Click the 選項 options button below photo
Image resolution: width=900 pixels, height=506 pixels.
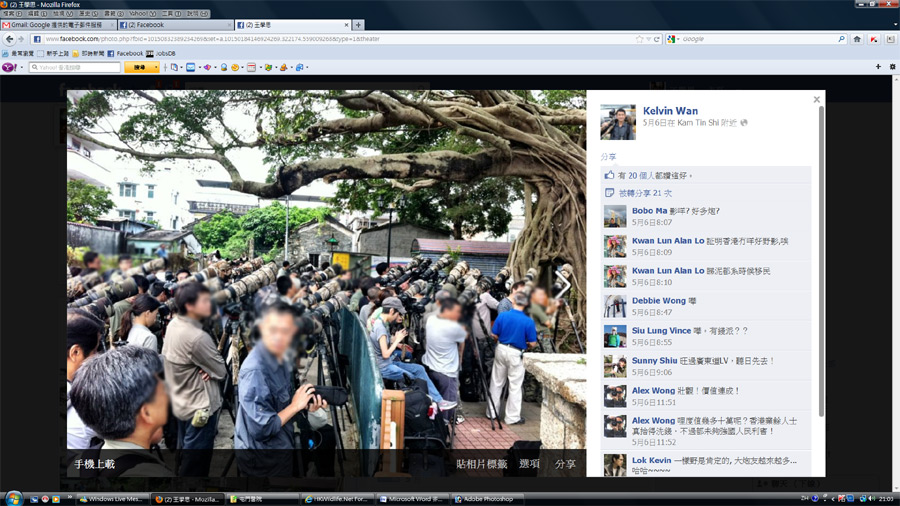529,464
